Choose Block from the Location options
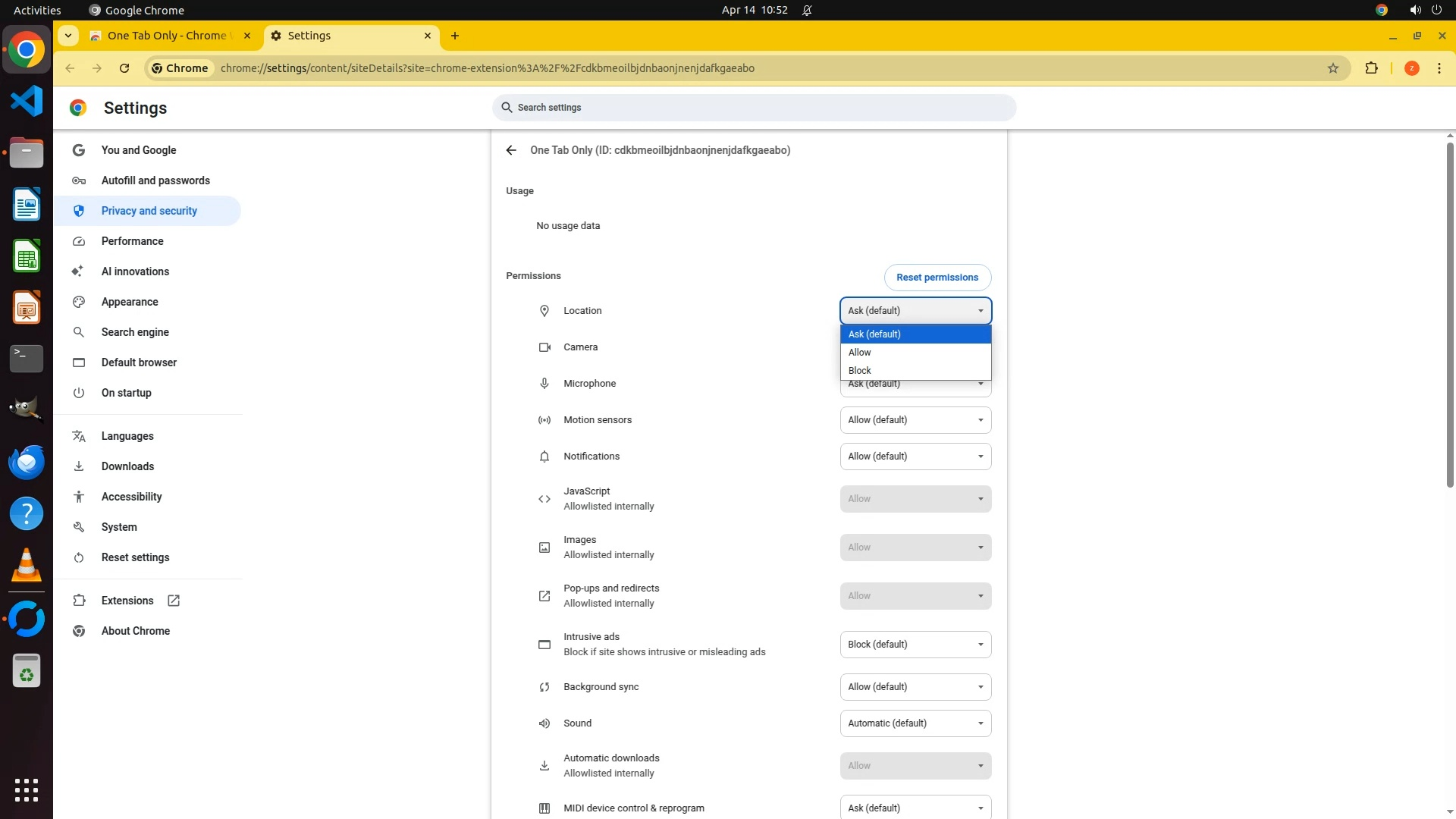The width and height of the screenshot is (1456, 819). (860, 371)
